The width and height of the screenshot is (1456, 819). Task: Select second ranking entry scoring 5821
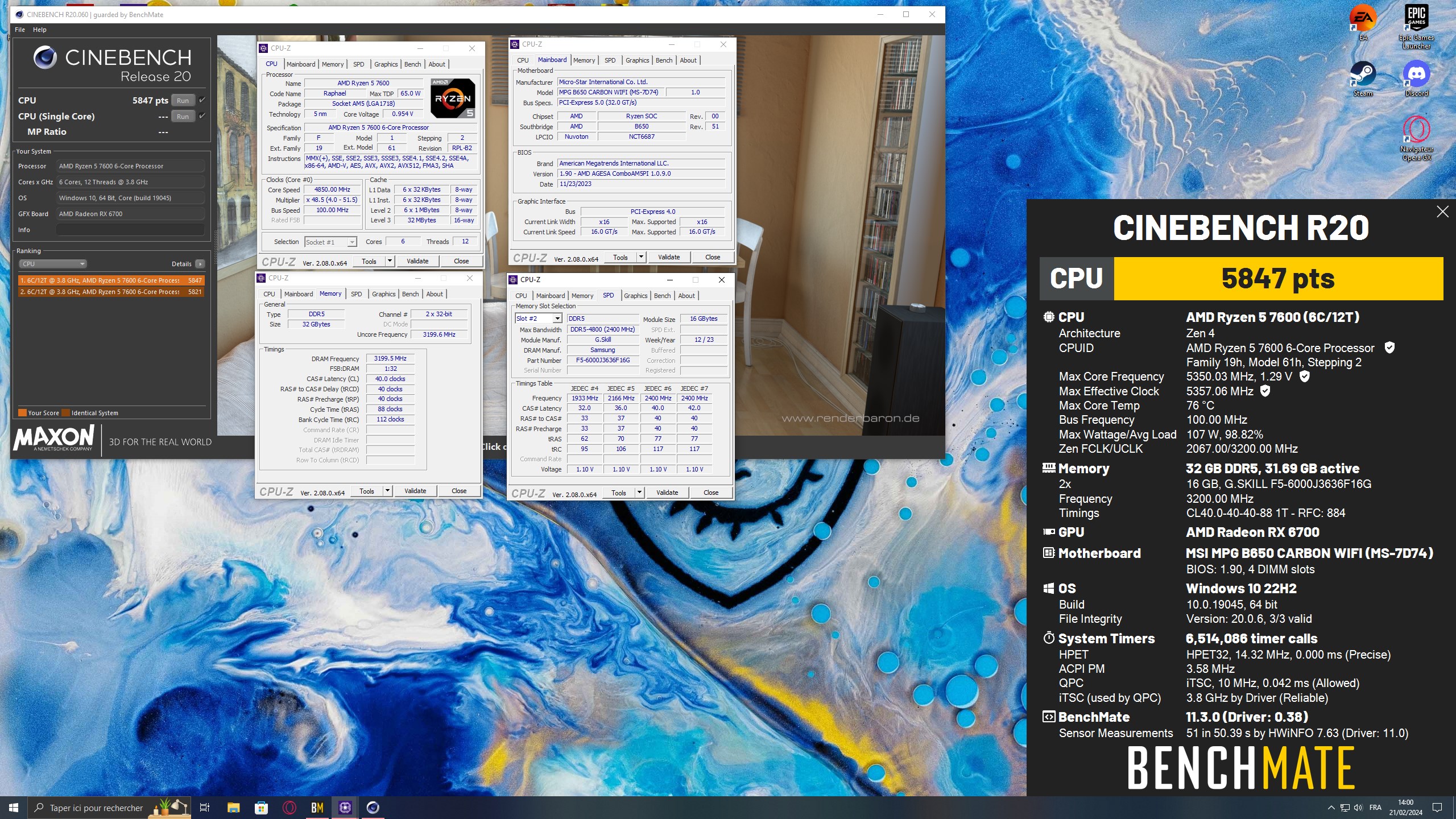tap(111, 292)
